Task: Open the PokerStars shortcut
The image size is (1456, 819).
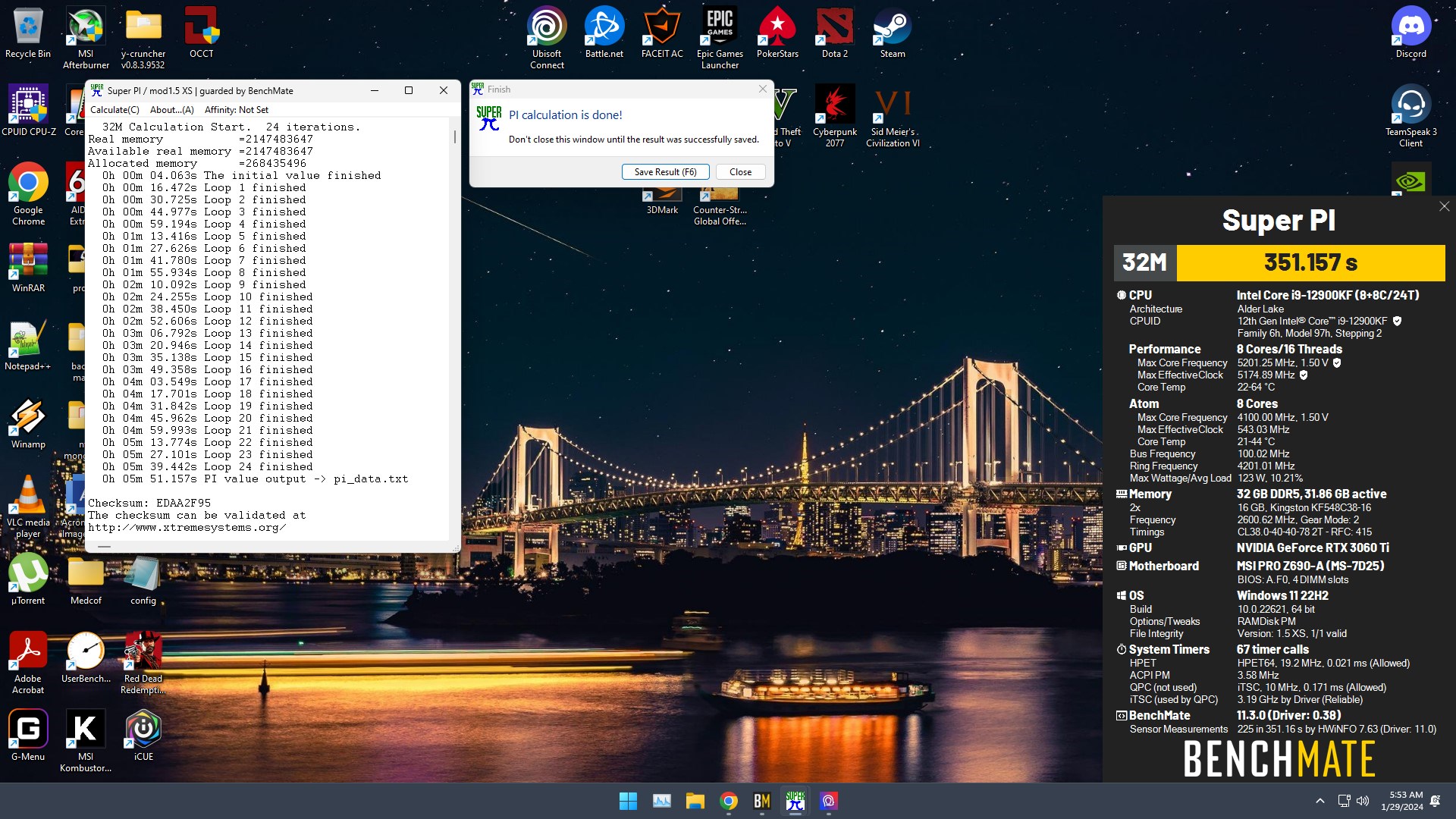Action: click(x=777, y=33)
